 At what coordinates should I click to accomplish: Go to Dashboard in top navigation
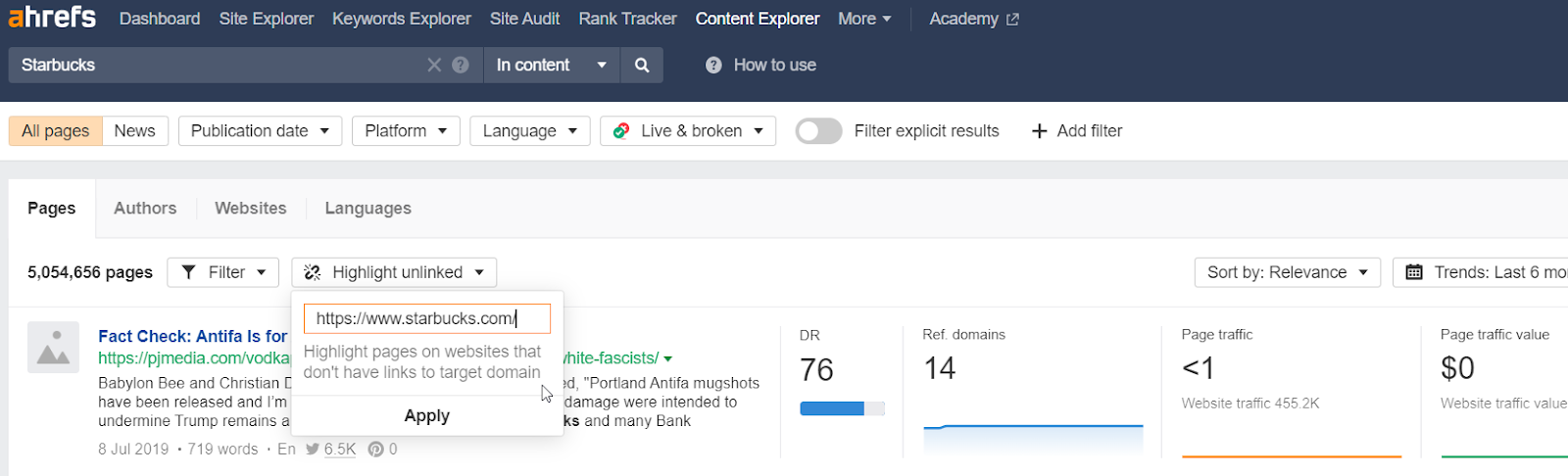[x=160, y=19]
